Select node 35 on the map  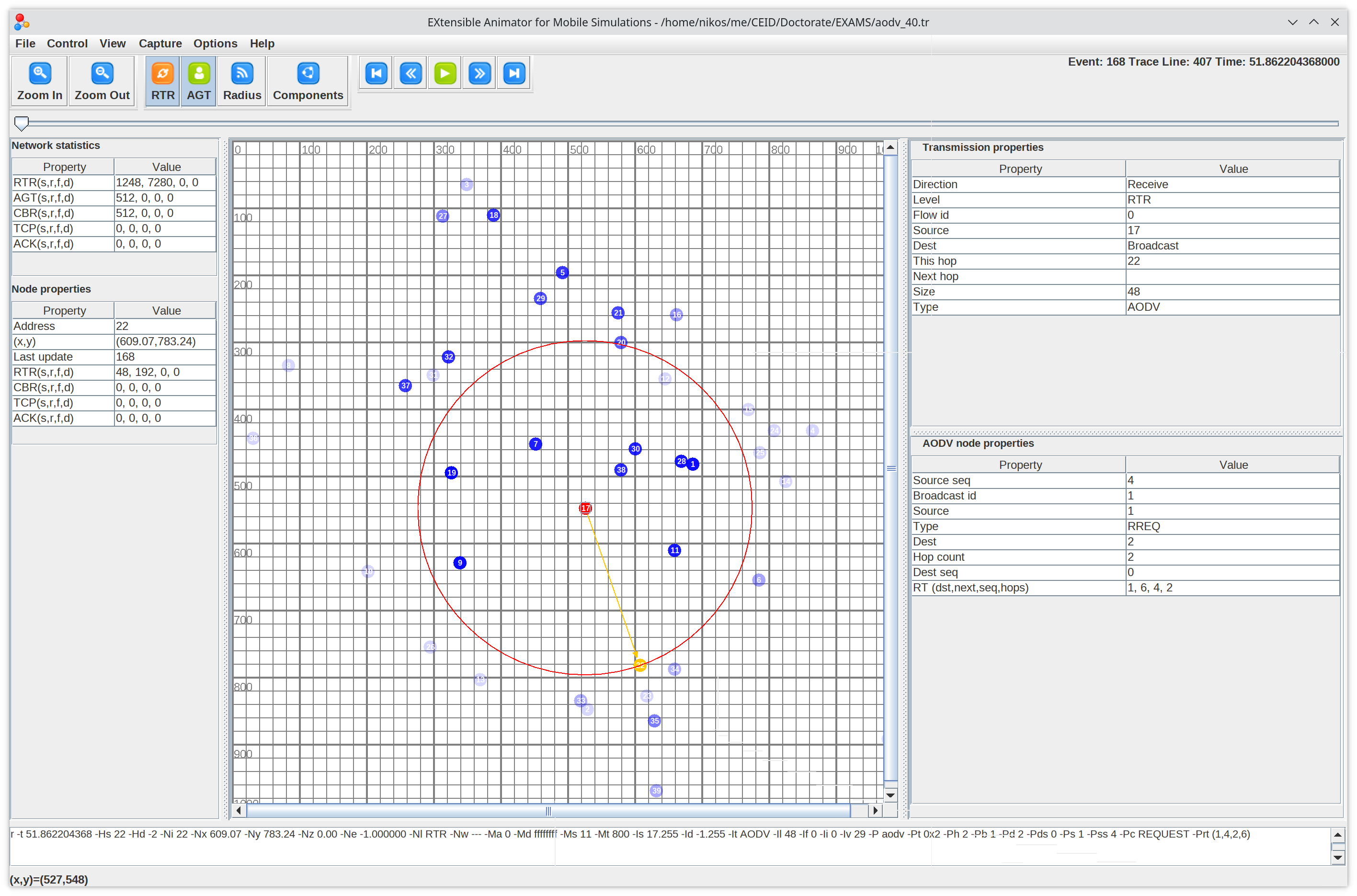[654, 721]
